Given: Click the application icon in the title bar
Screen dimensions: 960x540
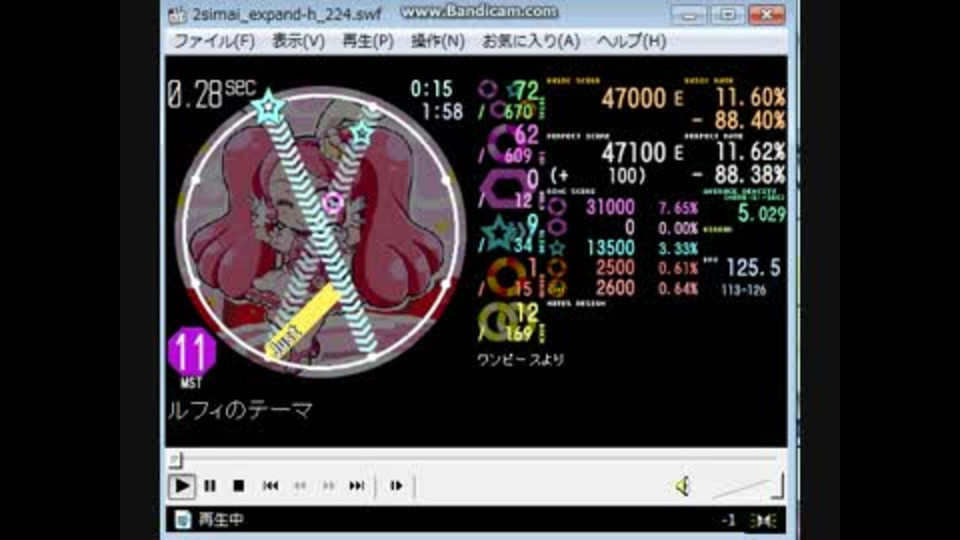Looking at the screenshot, I should (177, 15).
